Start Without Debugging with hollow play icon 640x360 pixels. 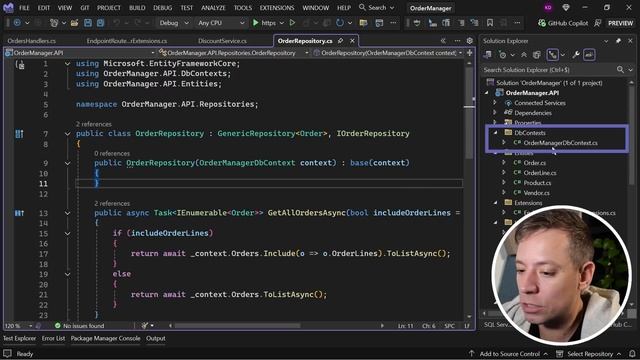click(292, 23)
